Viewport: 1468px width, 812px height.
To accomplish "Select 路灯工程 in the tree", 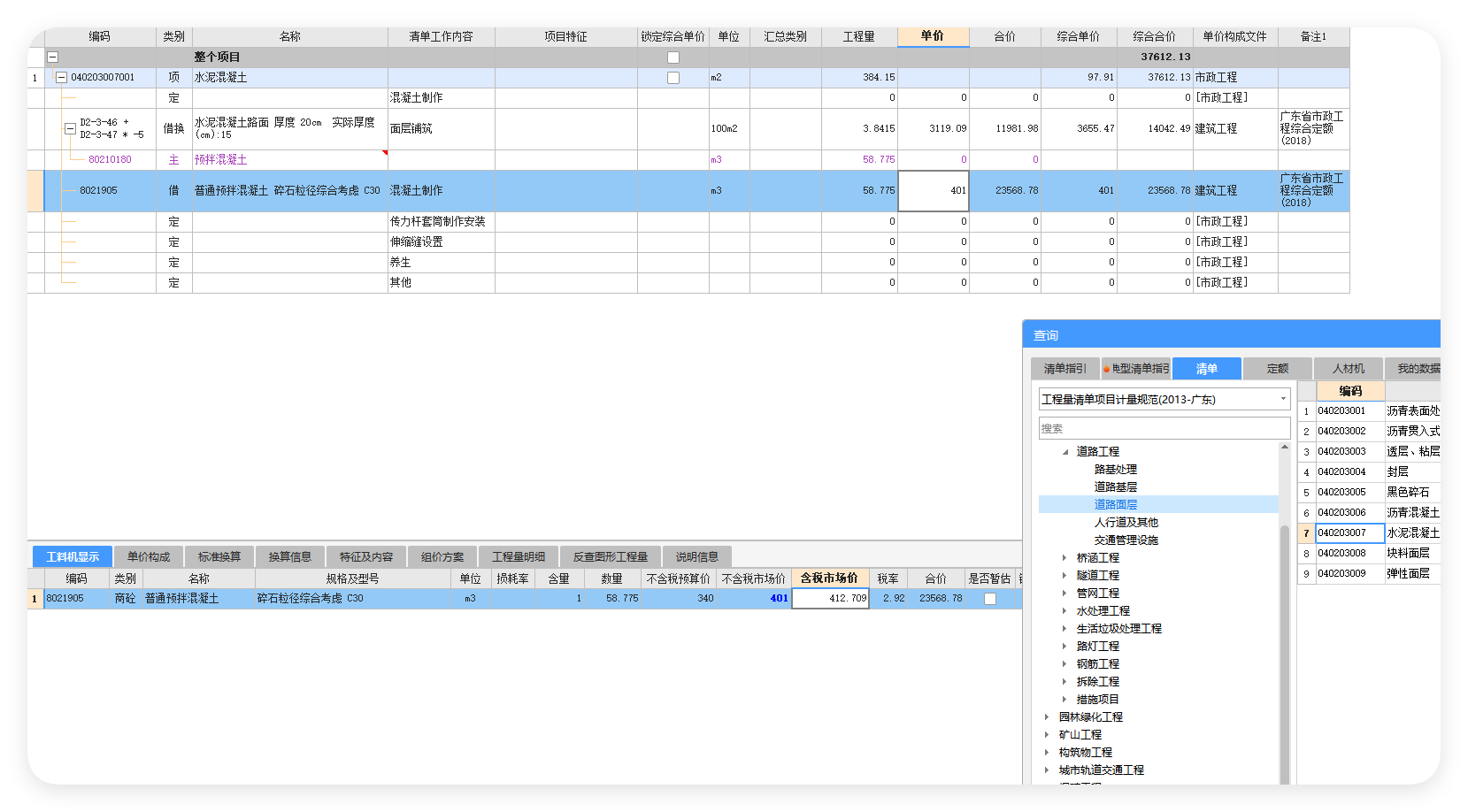I will click(x=1097, y=647).
